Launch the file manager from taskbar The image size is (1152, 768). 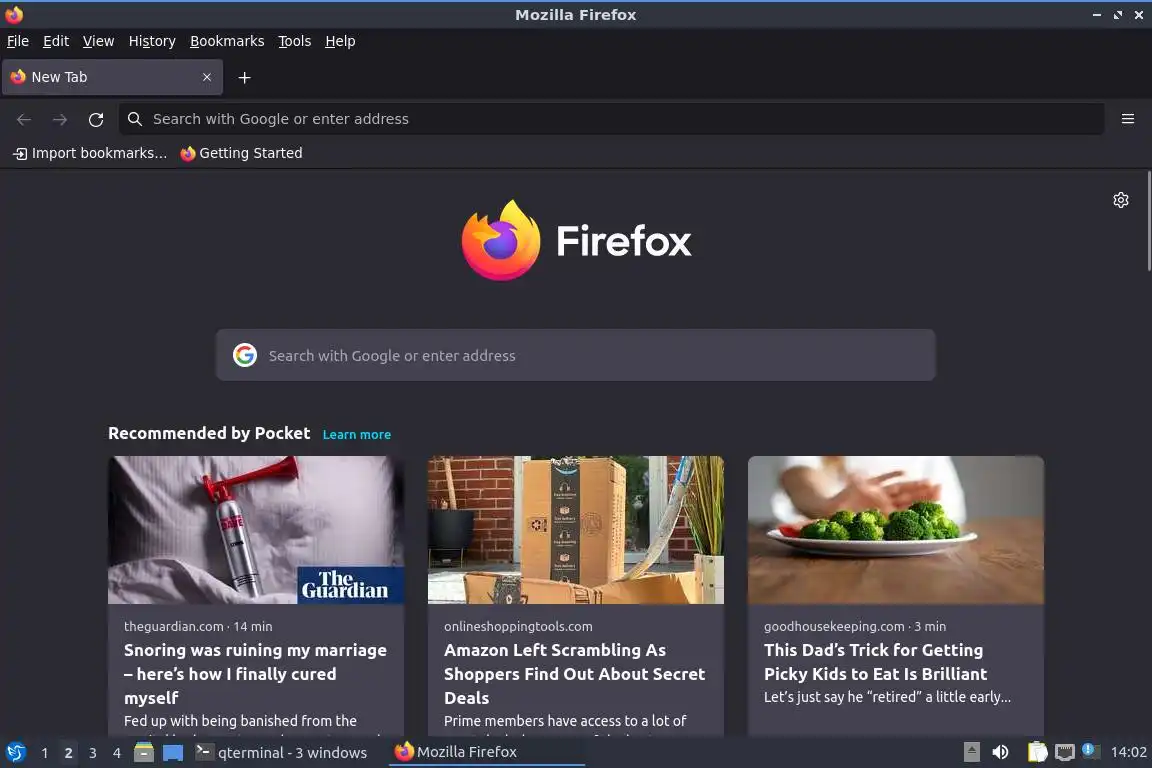tap(144, 752)
